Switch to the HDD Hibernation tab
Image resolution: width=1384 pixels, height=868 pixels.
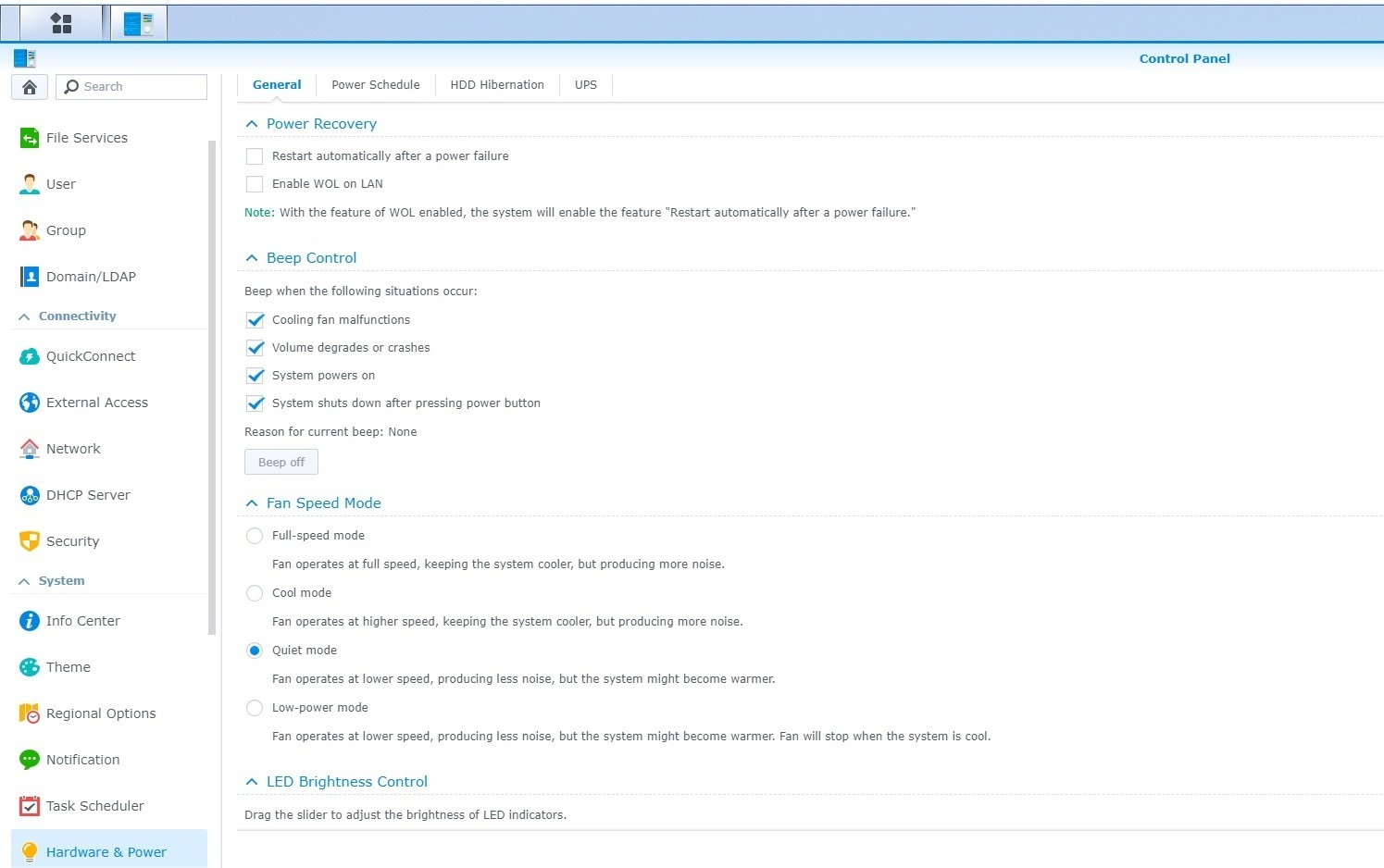point(497,85)
